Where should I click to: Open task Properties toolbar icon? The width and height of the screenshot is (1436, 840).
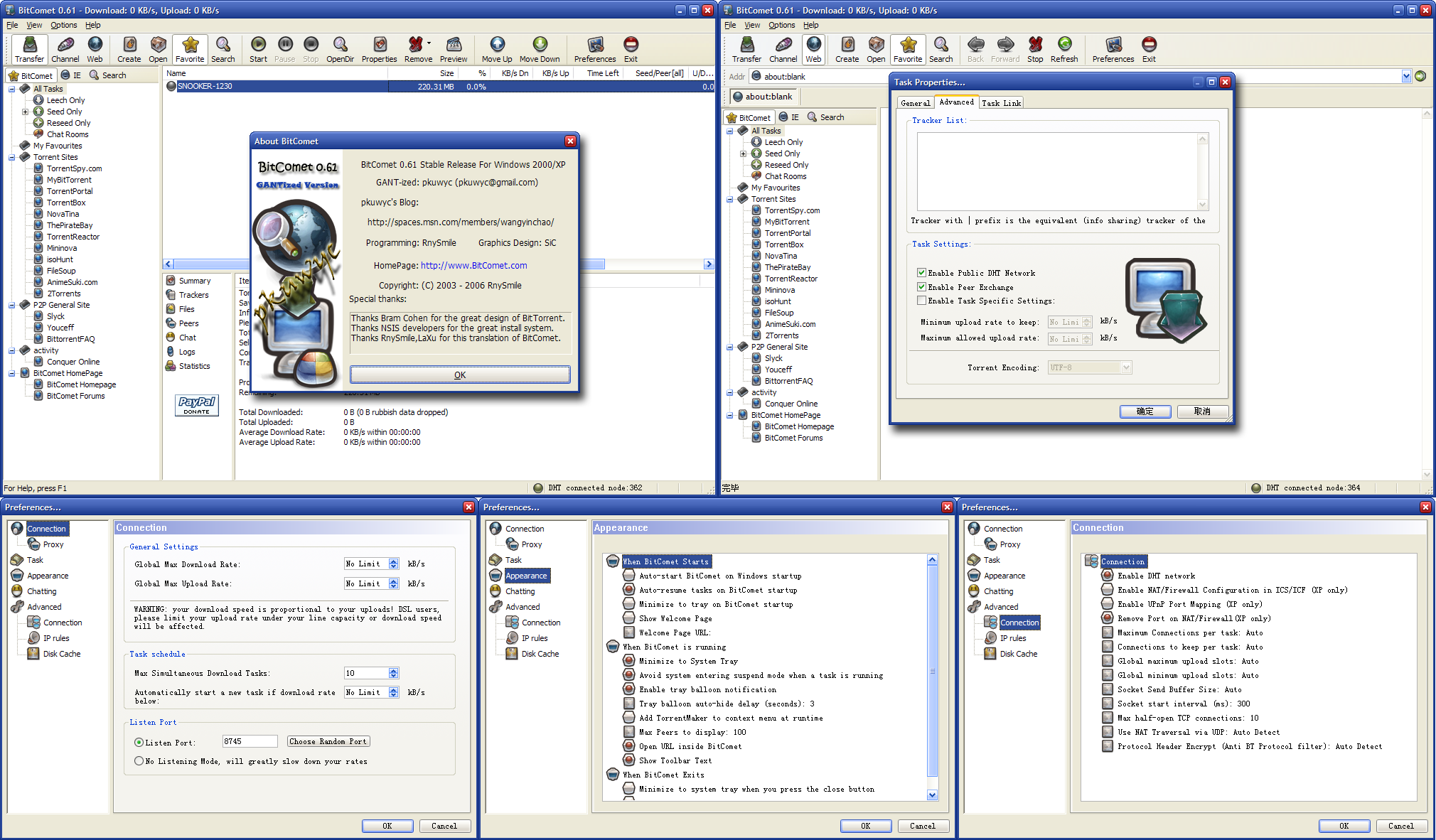380,49
